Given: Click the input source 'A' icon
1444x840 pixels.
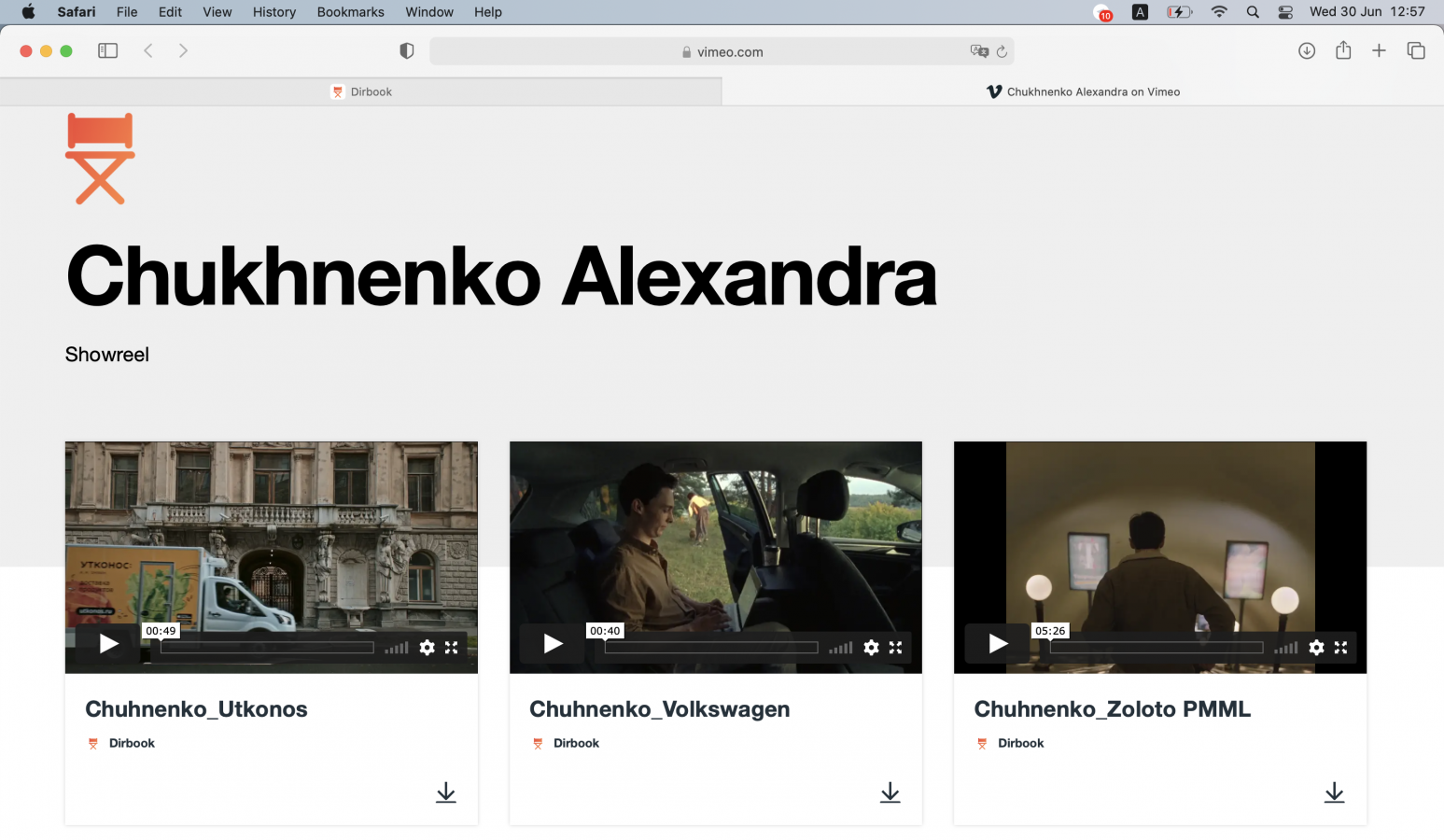Looking at the screenshot, I should pos(1140,12).
